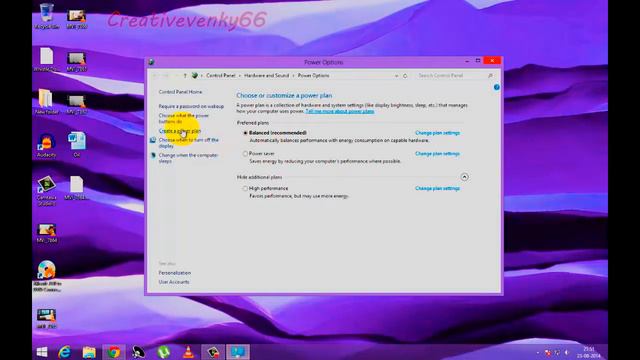Click the search magnifier icon

coord(490,76)
